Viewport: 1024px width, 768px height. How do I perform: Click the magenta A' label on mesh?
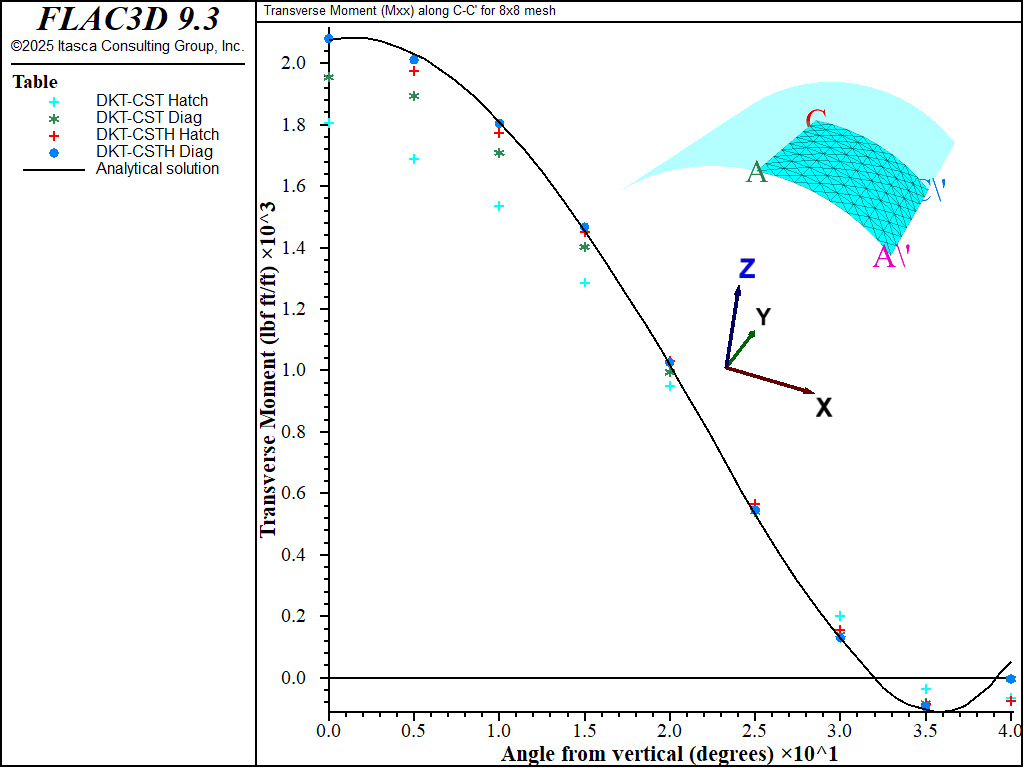click(891, 258)
